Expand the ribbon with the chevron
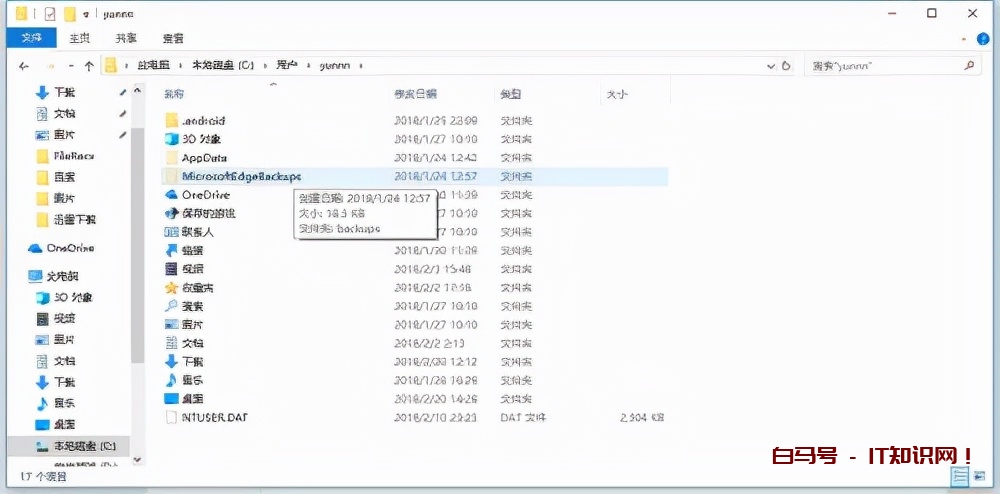The image size is (1000, 494). click(964, 39)
